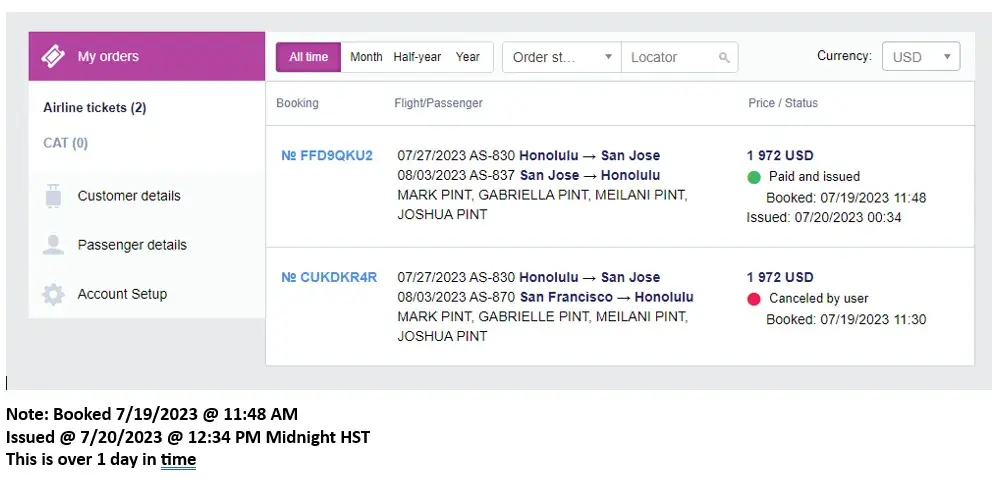1001x483 pixels.
Task: Open the CAT (0) section
Action: click(66, 143)
